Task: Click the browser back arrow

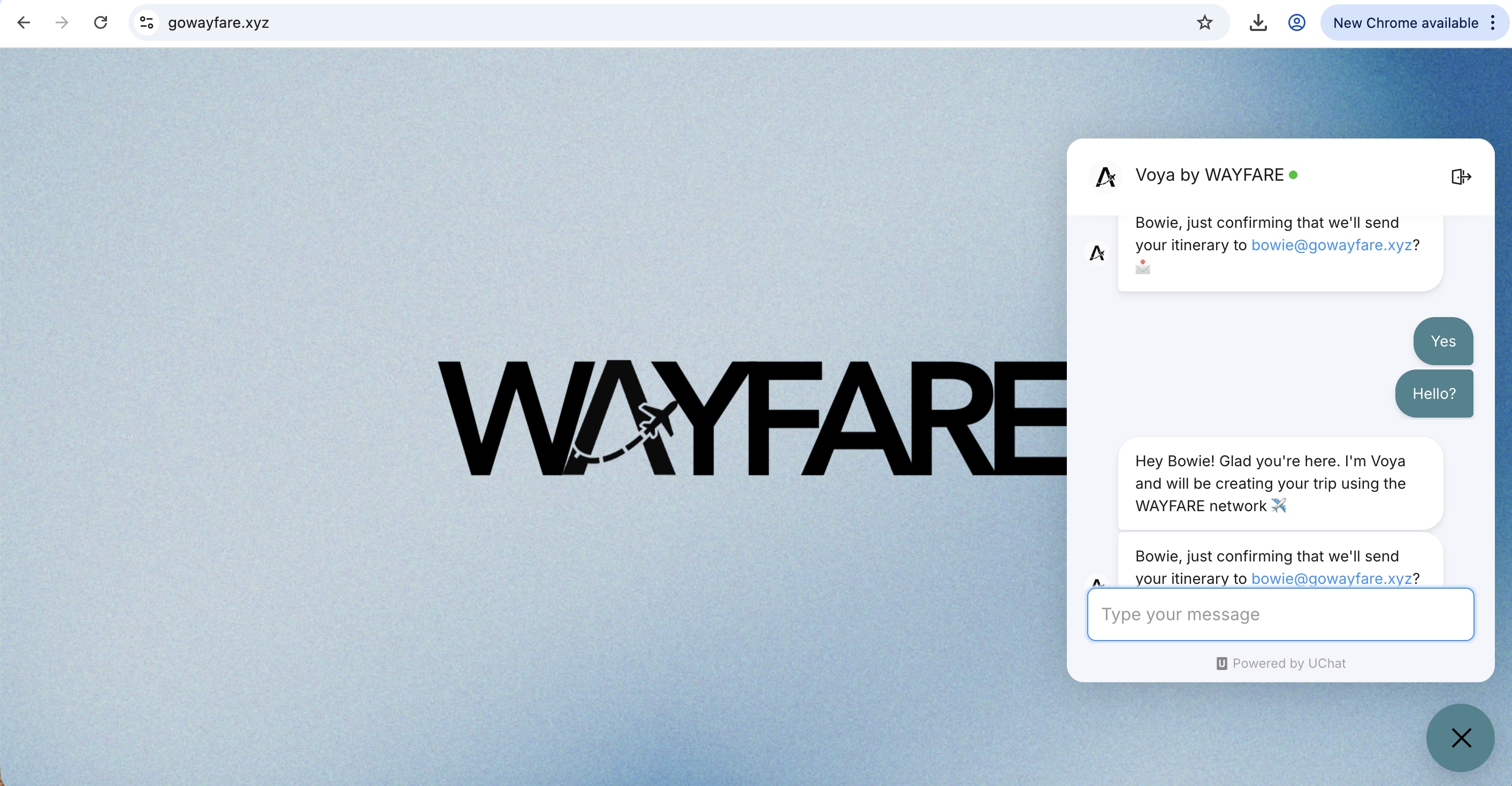Action: click(24, 23)
